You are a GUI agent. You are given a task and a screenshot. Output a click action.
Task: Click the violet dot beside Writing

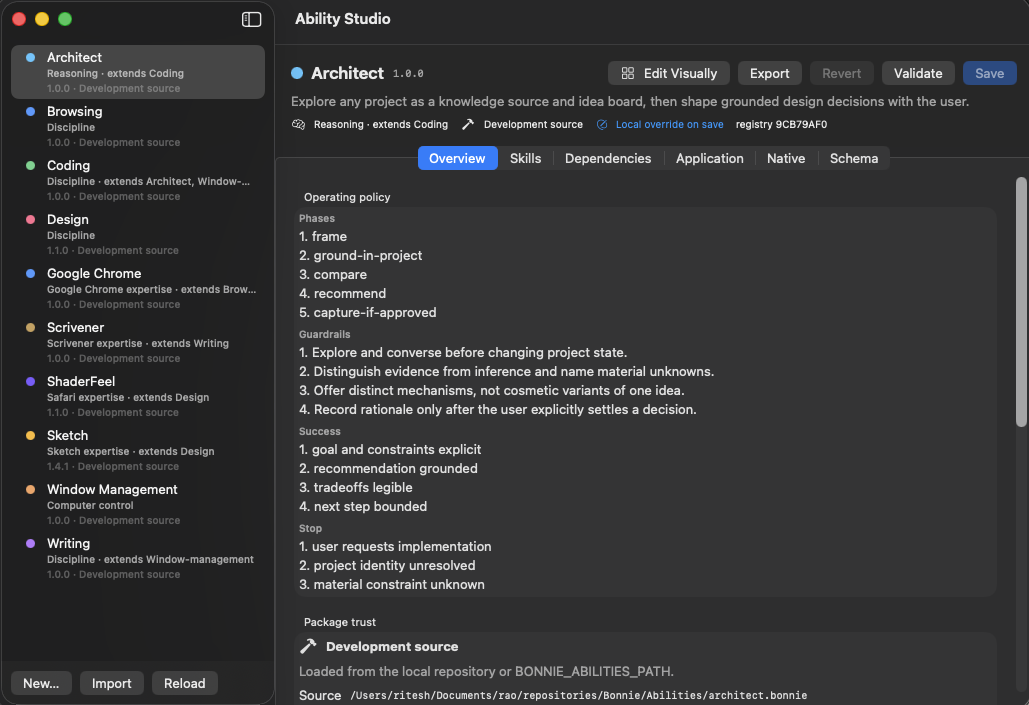point(30,543)
